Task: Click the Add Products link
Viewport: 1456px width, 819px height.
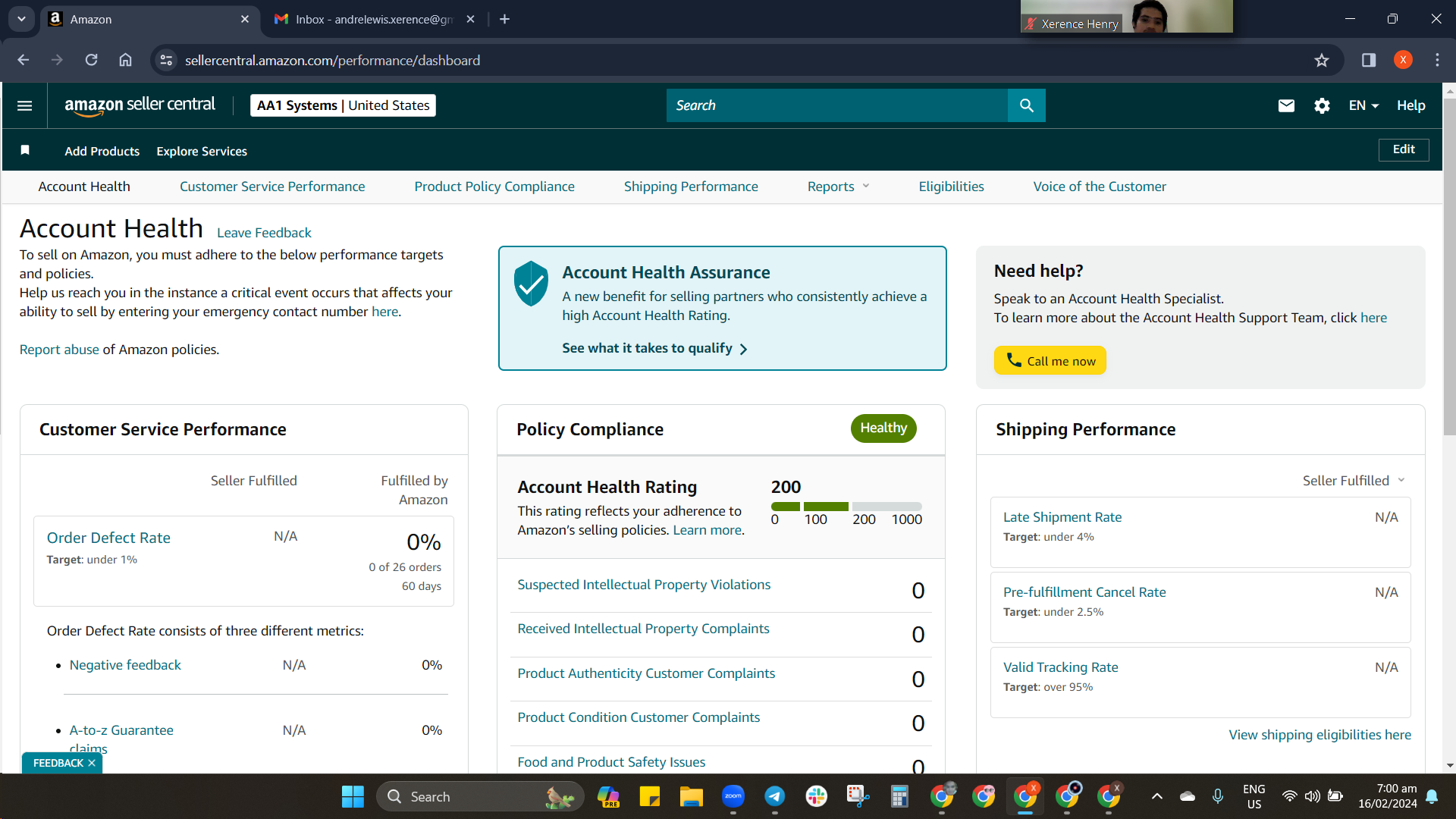Action: [x=102, y=151]
